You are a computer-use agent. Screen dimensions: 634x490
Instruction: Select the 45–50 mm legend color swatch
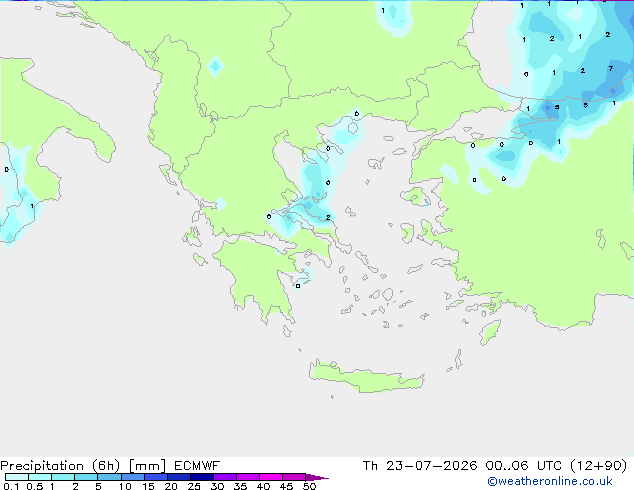(x=294, y=477)
